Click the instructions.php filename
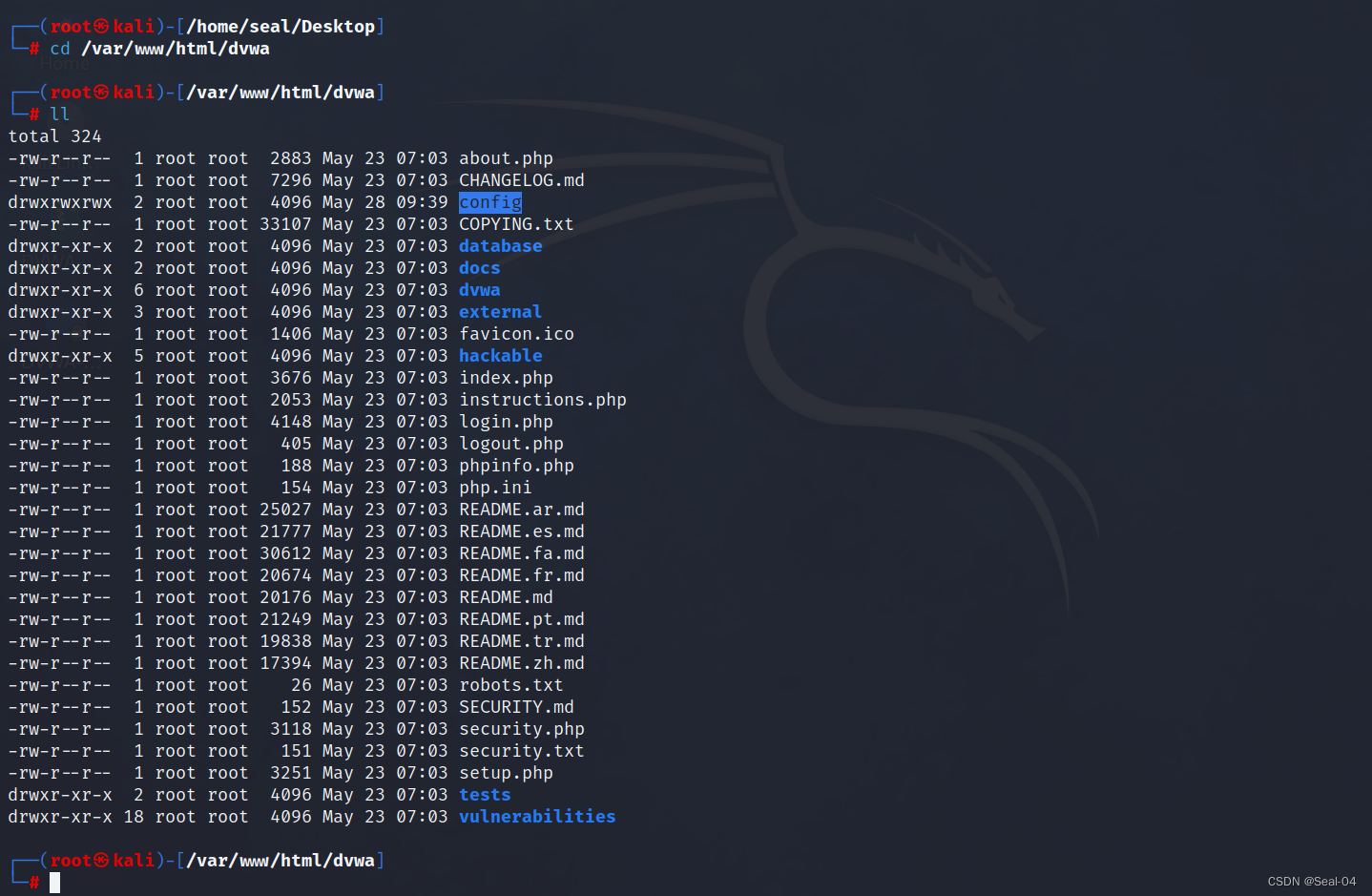This screenshot has height=896, width=1372. [543, 400]
